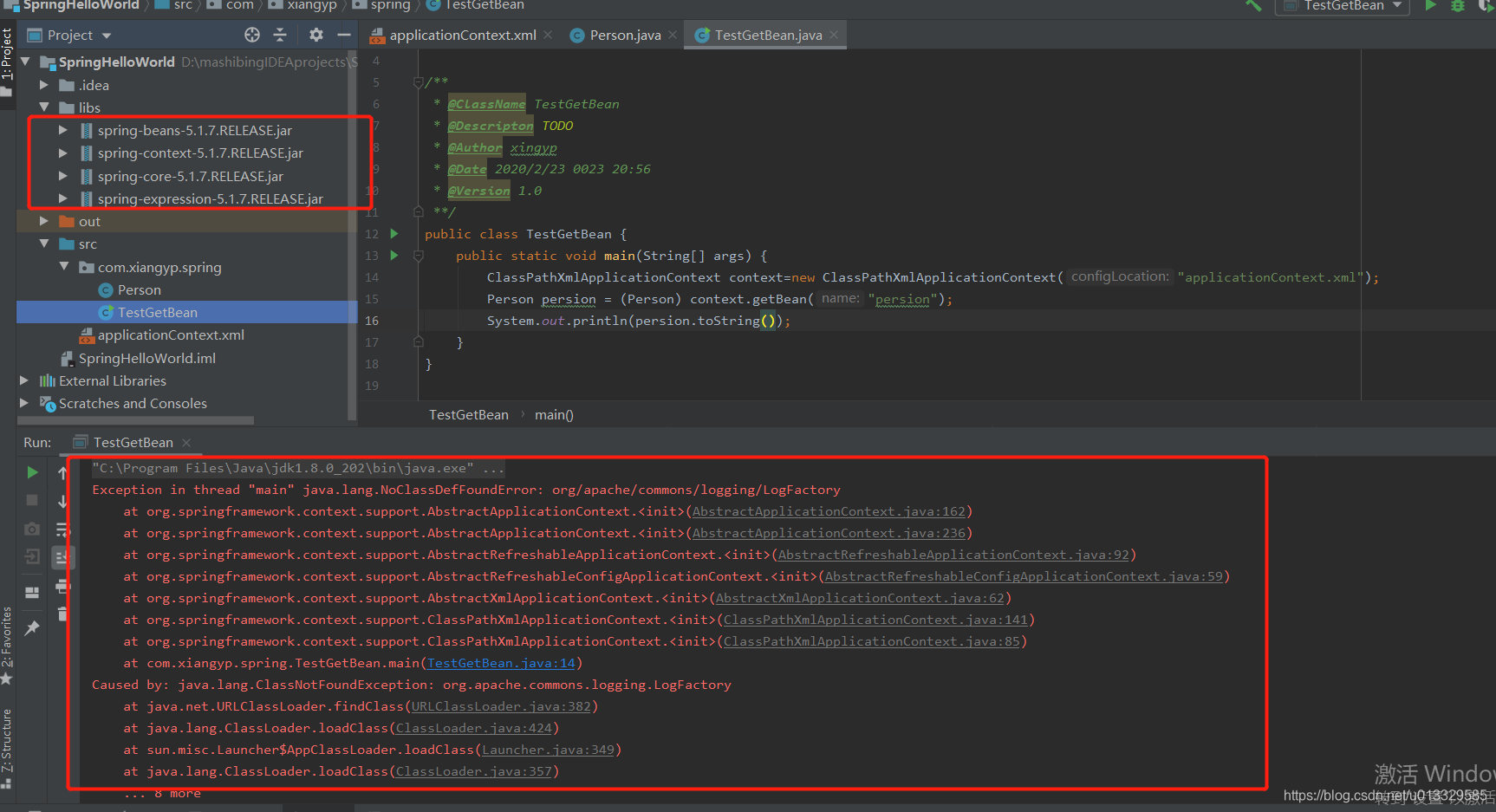1496x812 pixels.
Task: Open Launcher.java:349 link
Action: [548, 750]
